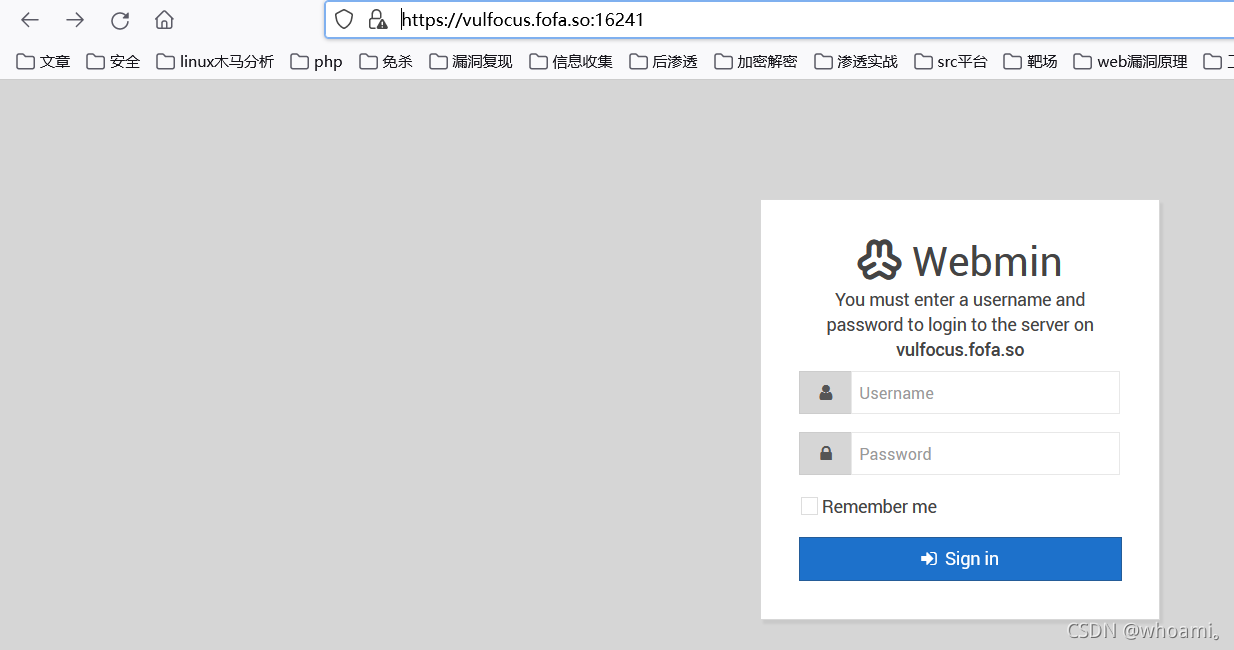Click the URL address bar text

point(523,19)
